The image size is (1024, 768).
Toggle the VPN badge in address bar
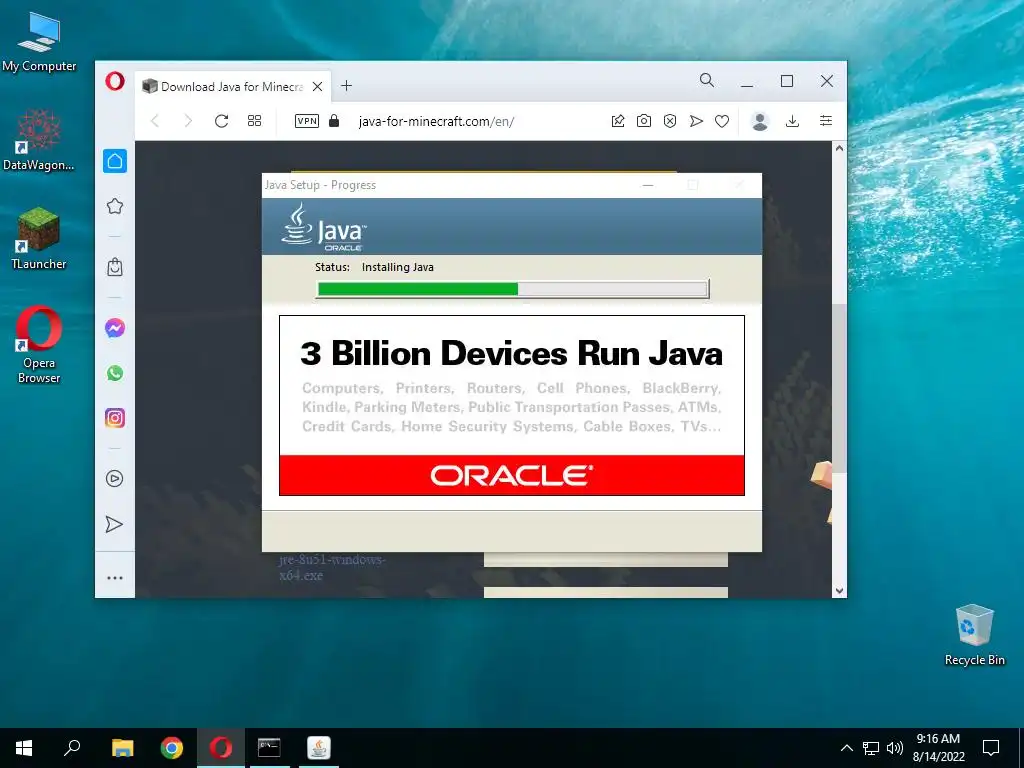click(307, 121)
